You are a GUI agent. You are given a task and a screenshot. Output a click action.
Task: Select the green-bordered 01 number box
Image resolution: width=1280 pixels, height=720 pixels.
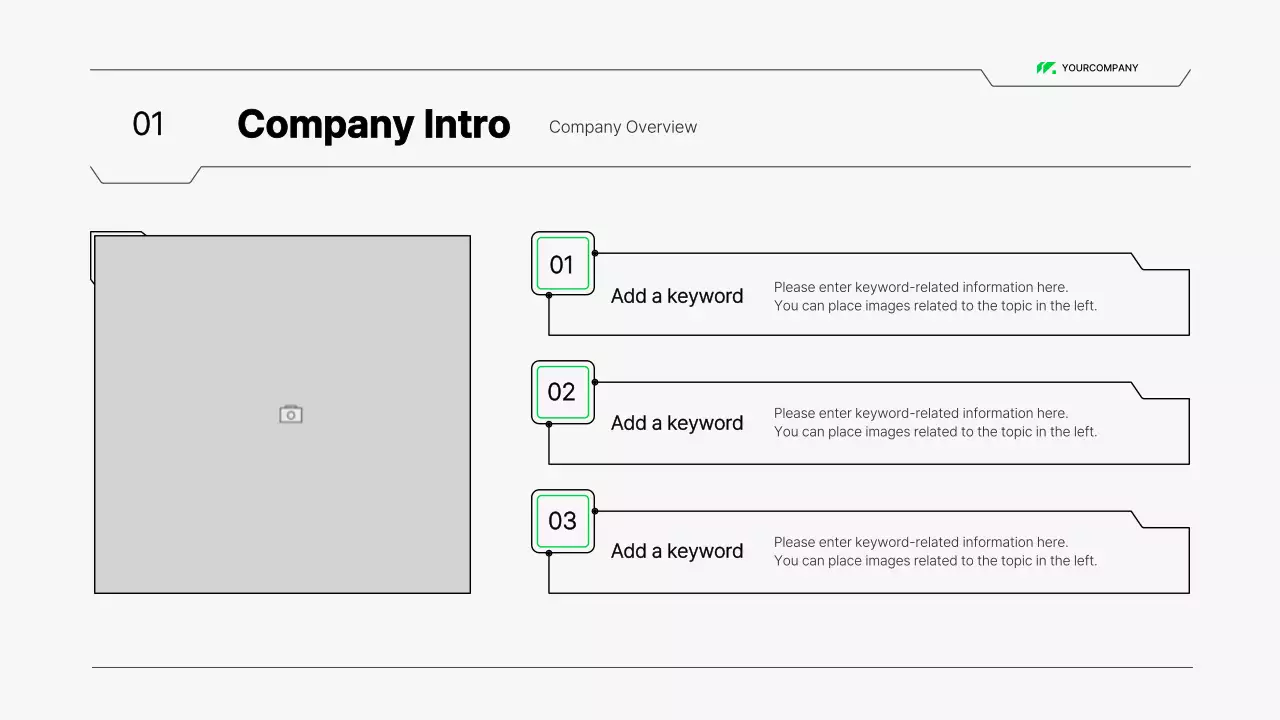(562, 264)
